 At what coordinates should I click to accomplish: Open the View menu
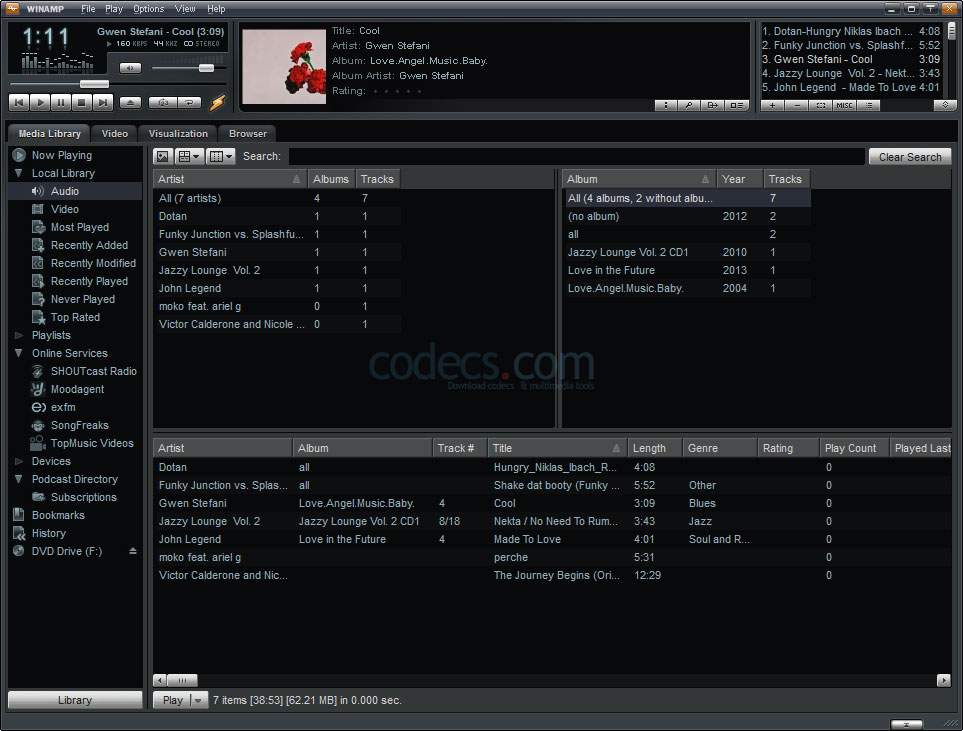coord(185,9)
